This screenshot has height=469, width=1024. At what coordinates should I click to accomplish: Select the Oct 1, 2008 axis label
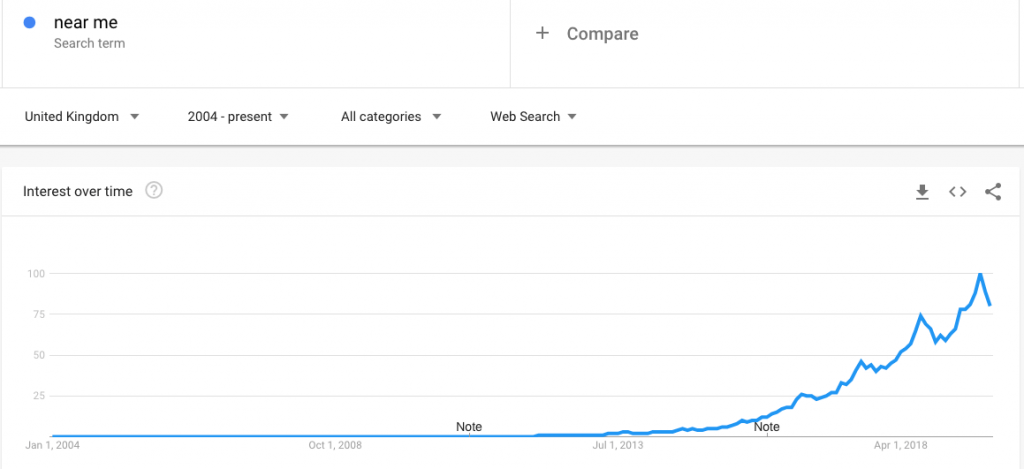(x=336, y=444)
